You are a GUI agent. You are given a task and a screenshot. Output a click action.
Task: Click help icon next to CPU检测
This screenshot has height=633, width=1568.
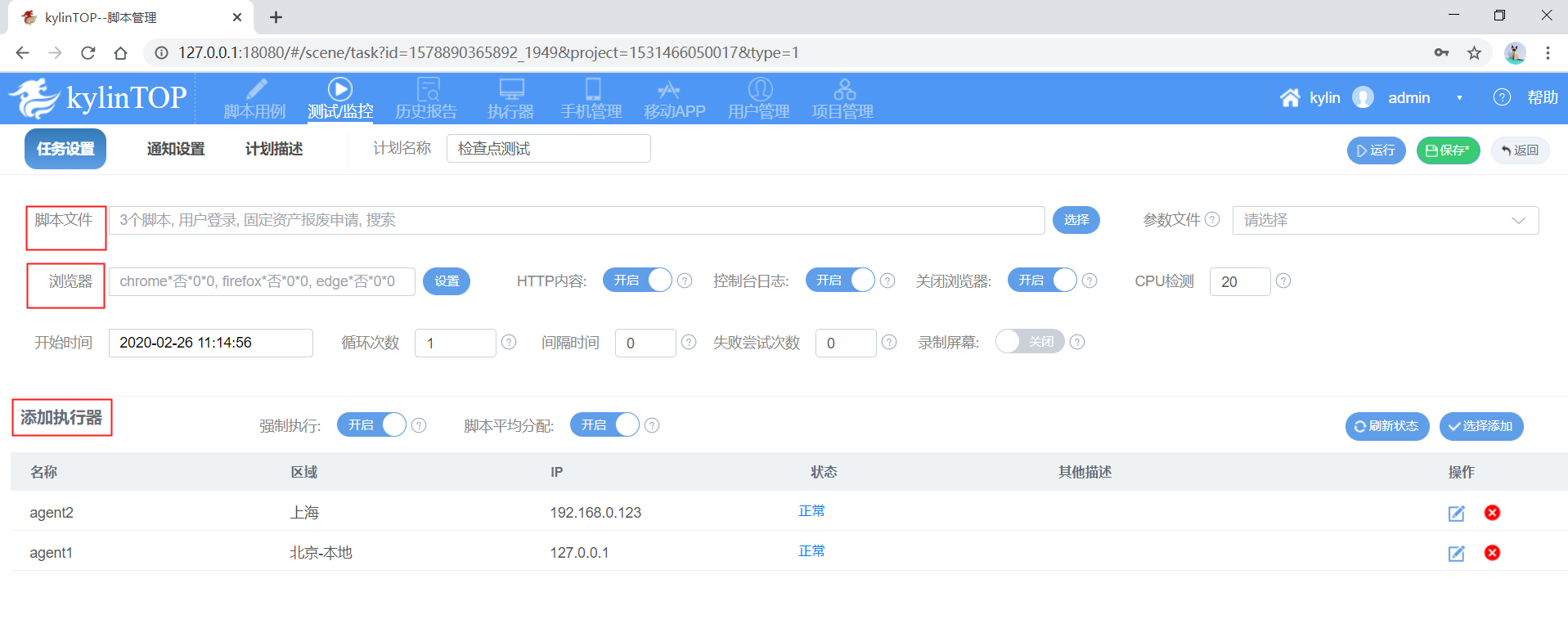pyautogui.click(x=1283, y=281)
